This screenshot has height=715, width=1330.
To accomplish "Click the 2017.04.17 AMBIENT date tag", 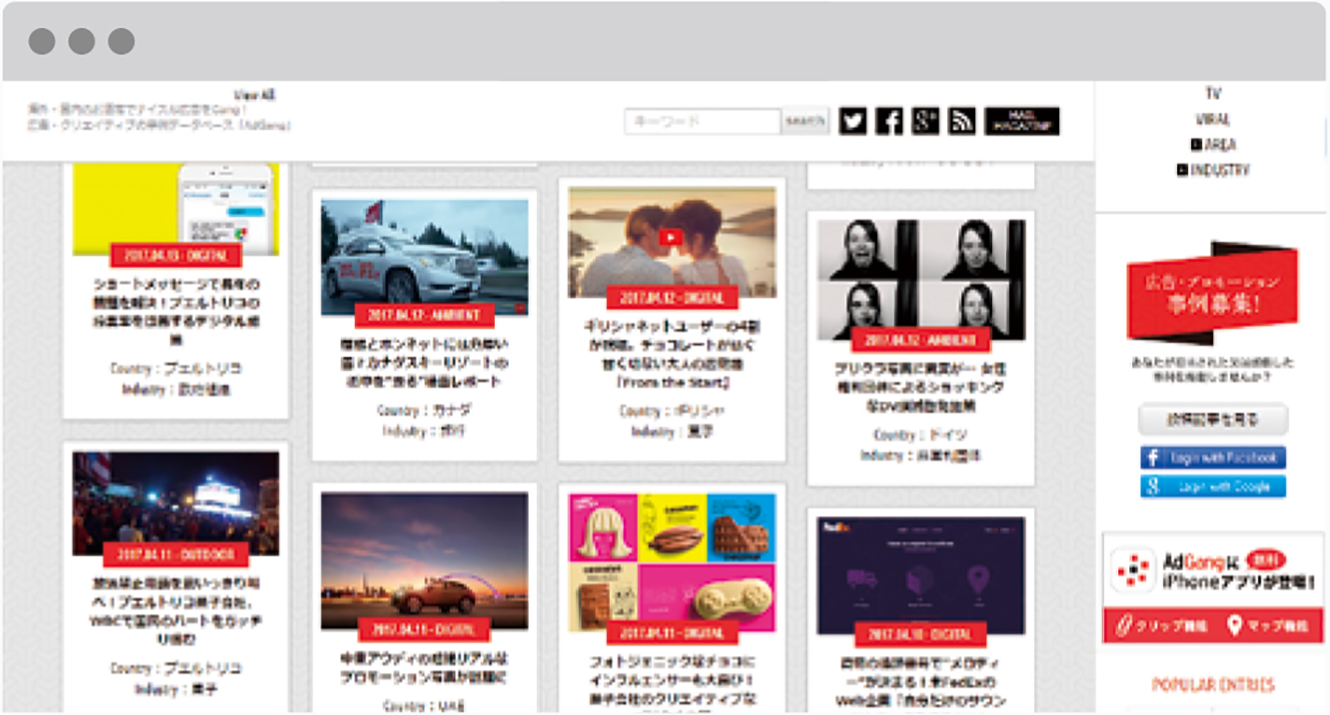I will [424, 315].
